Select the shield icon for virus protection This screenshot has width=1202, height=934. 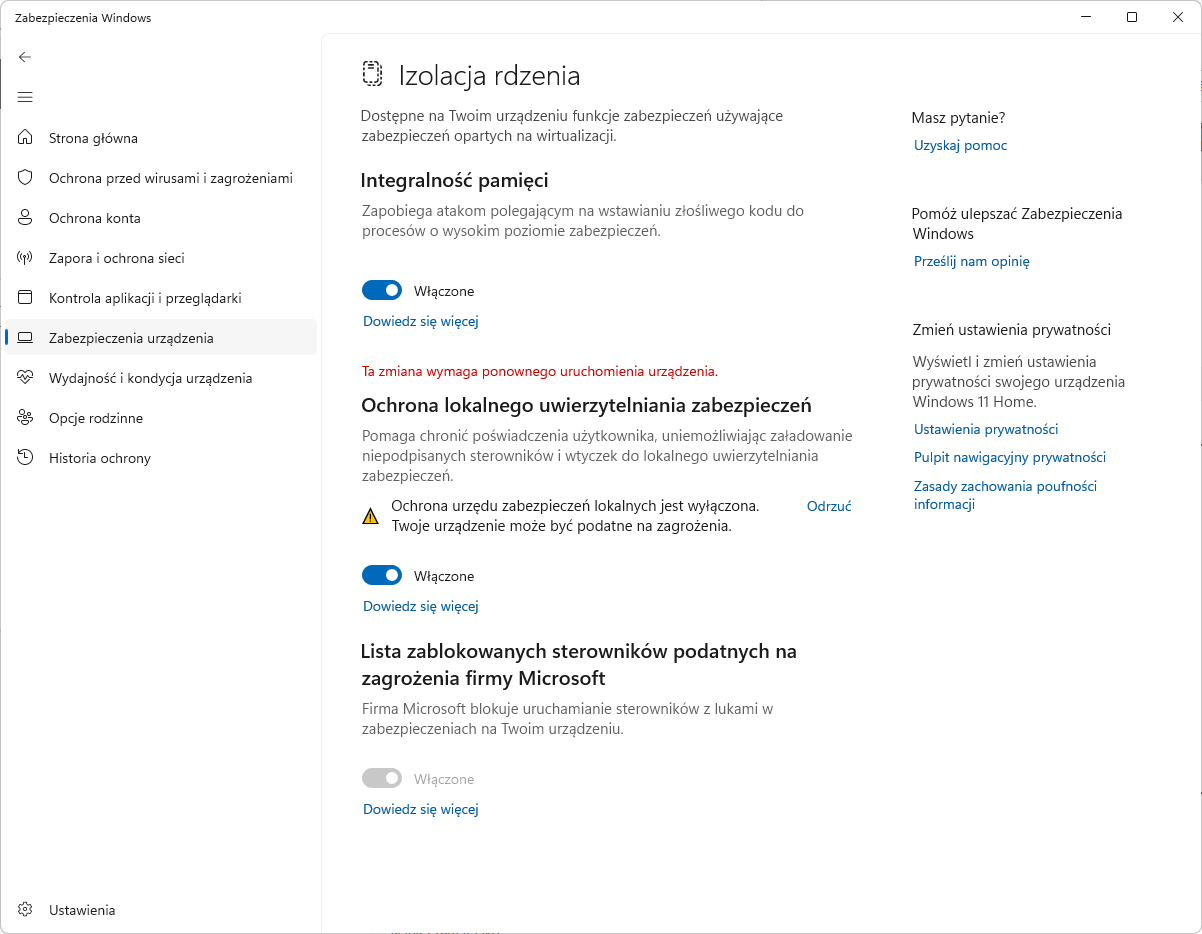pyautogui.click(x=26, y=178)
